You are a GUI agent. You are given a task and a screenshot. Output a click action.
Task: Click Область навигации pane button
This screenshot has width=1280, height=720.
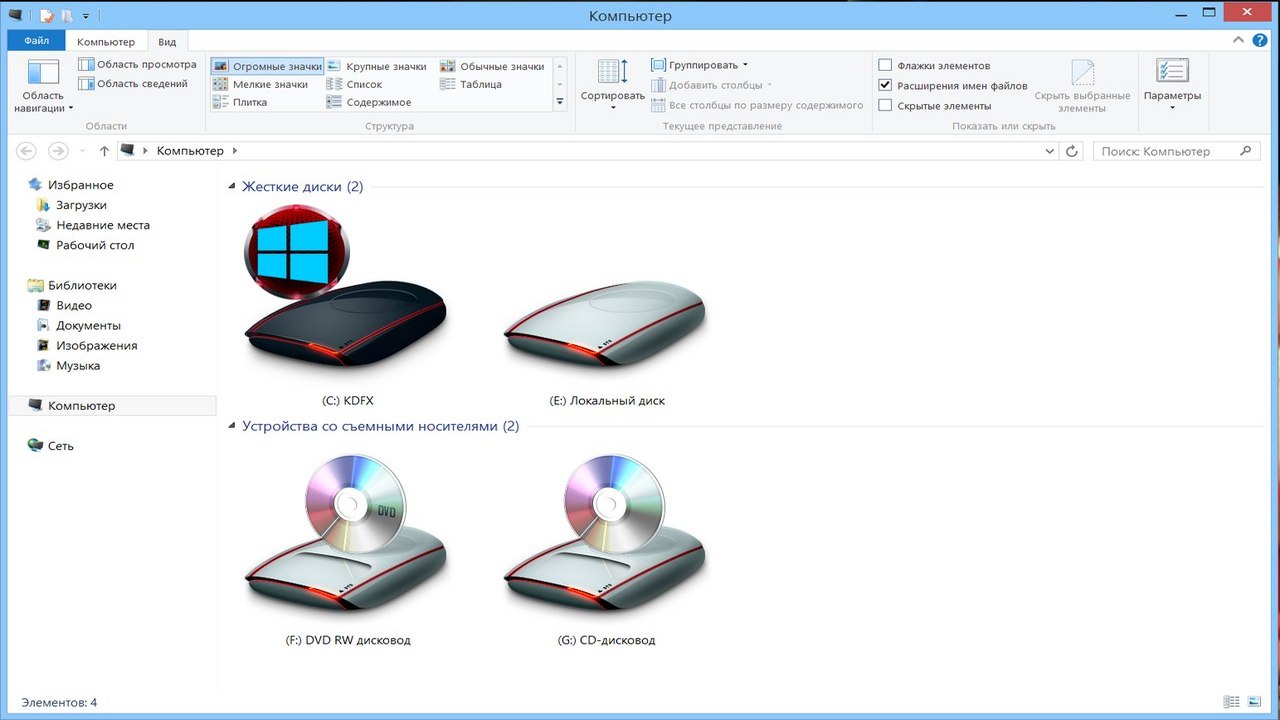coord(43,86)
